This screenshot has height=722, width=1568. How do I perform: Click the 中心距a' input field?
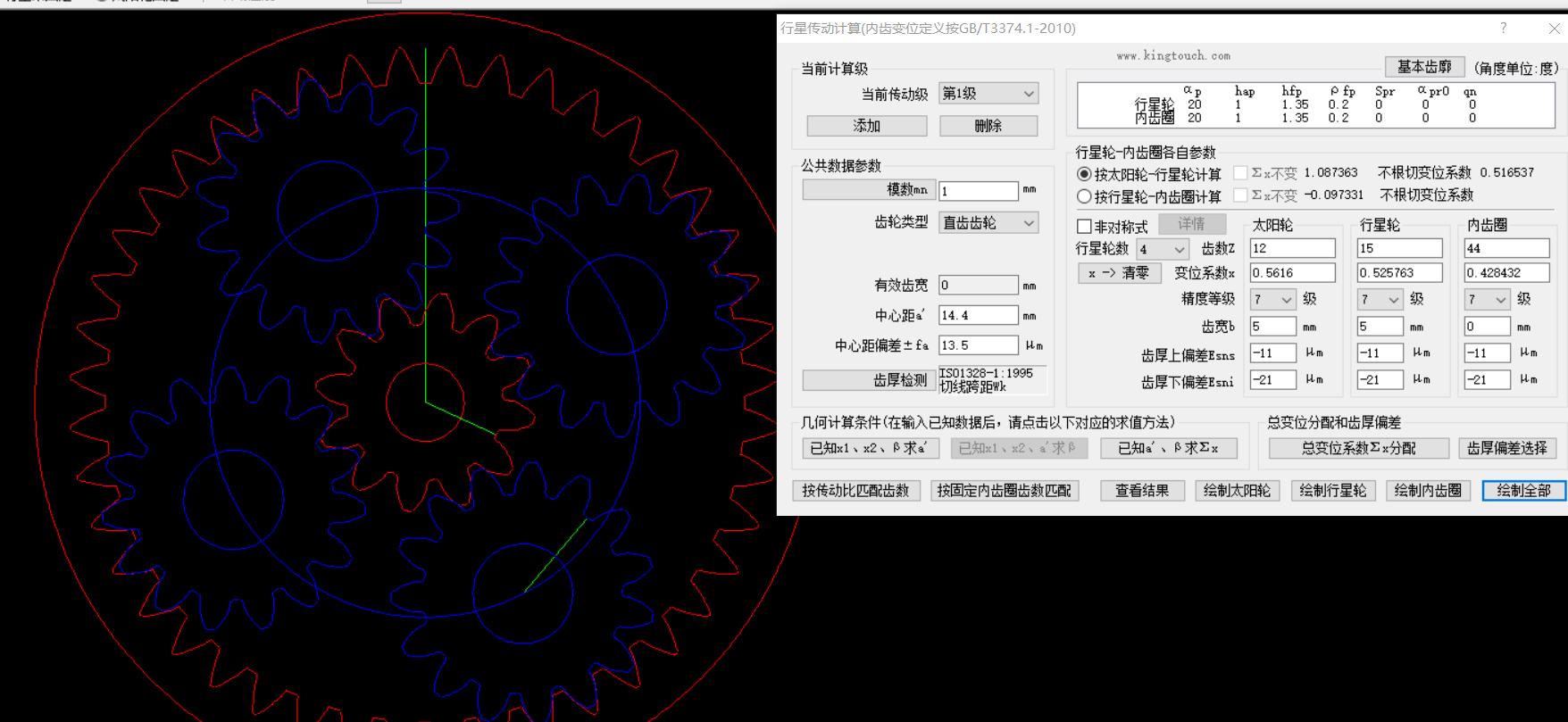[x=979, y=315]
